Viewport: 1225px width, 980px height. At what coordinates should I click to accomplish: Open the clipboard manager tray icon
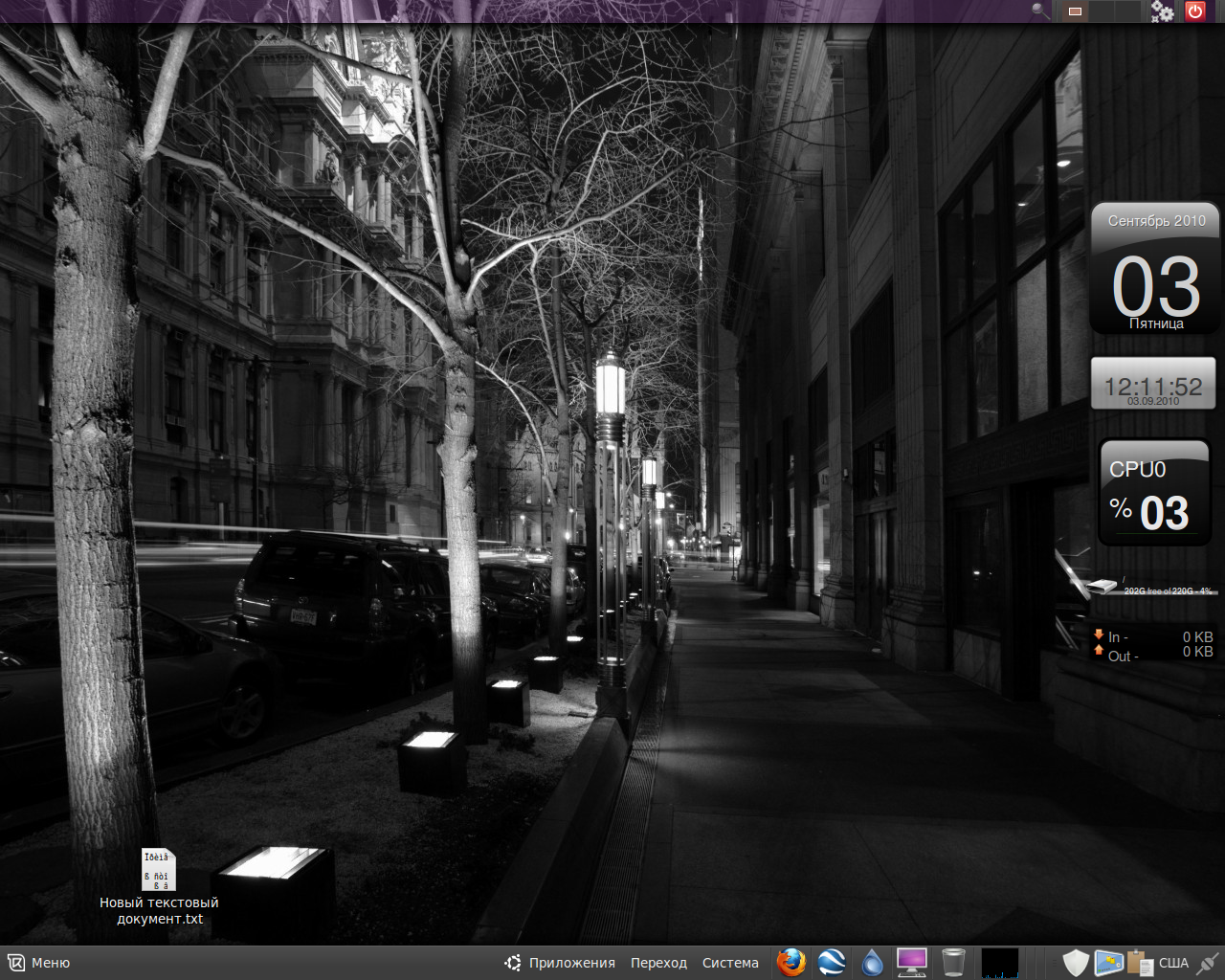(1139, 963)
